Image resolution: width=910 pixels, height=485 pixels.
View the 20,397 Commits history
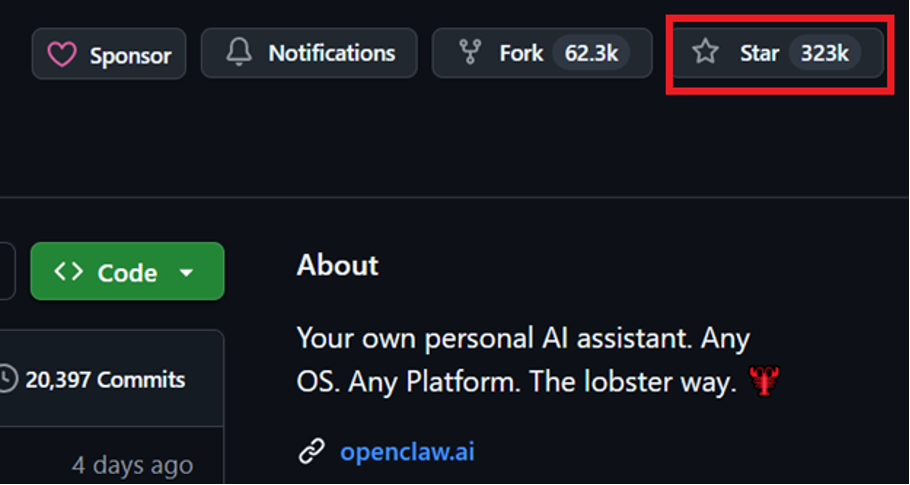tap(105, 380)
